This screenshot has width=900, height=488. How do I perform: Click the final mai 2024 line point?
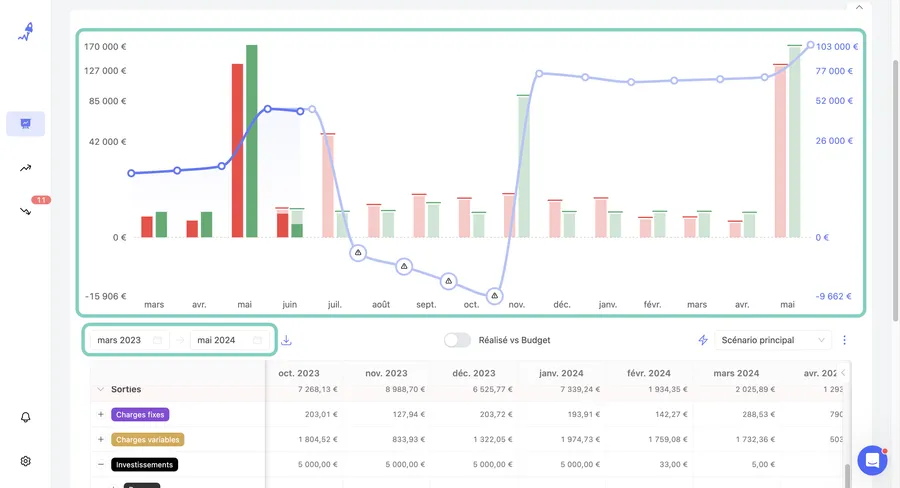(810, 45)
